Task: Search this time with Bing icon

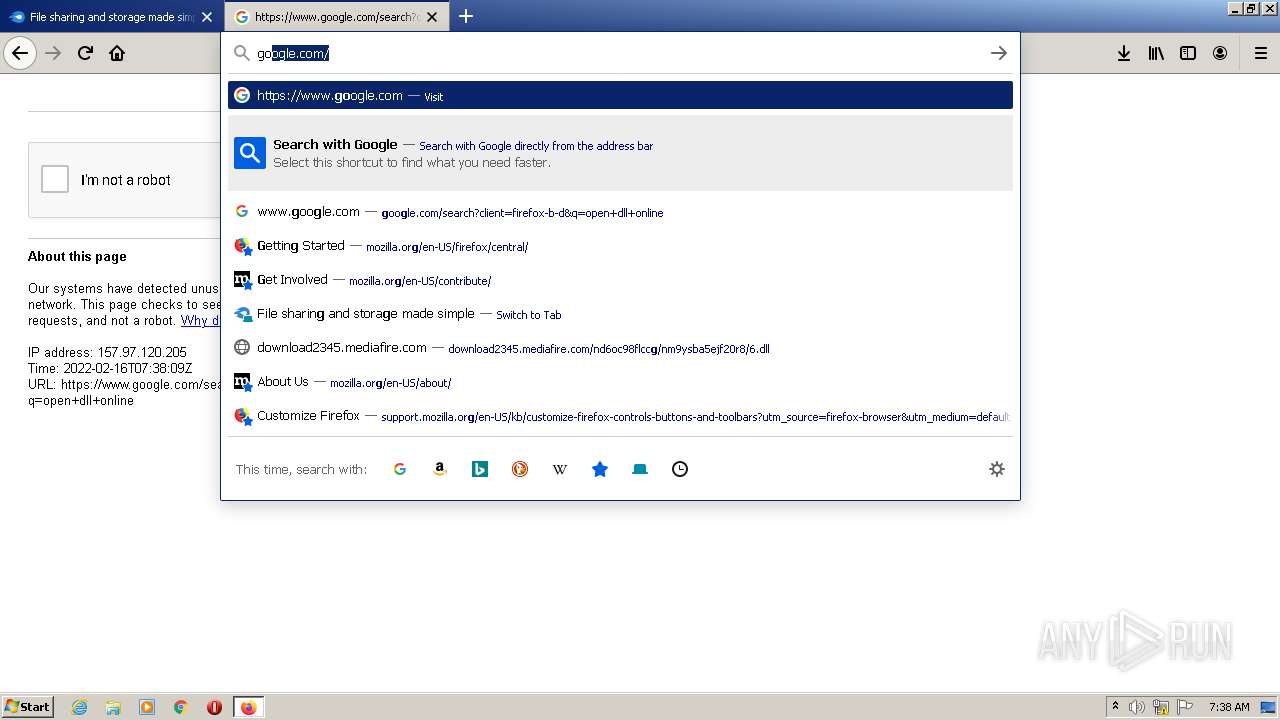Action: (x=480, y=469)
